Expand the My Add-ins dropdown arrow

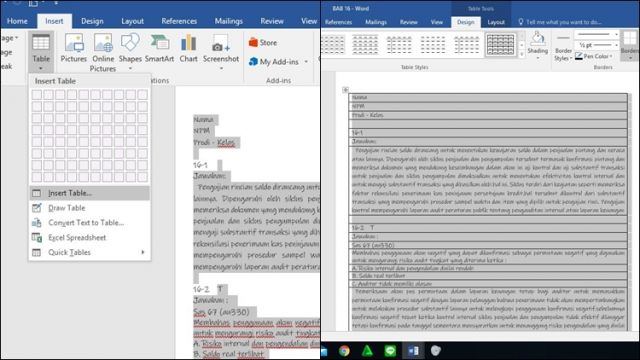point(306,62)
